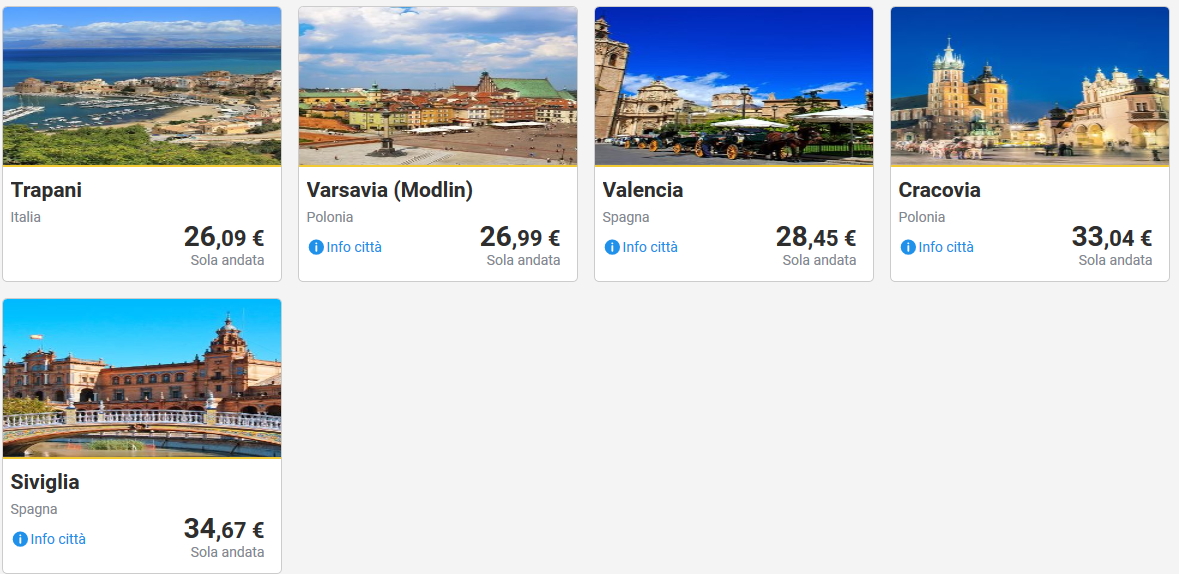Click the info icon on Varsavia card
Viewport: 1179px width, 574px height.
point(317,247)
